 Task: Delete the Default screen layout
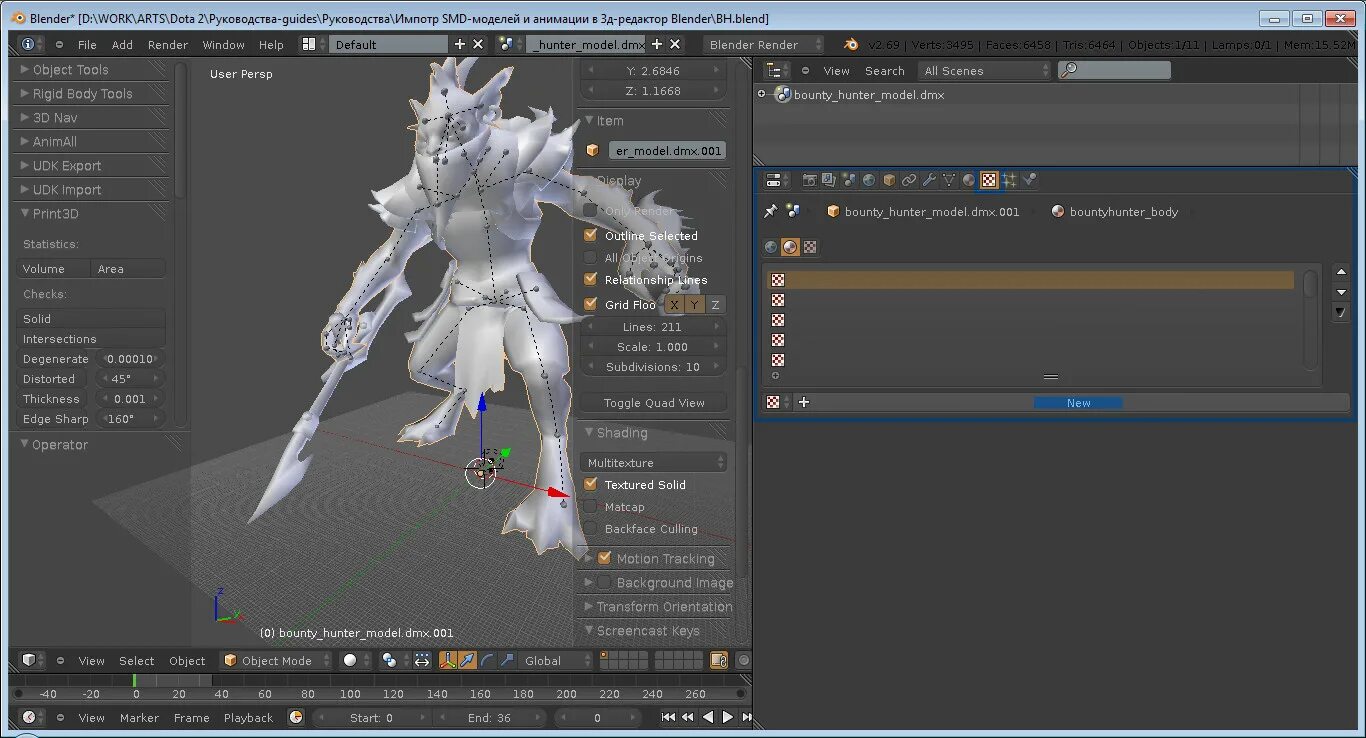coord(478,44)
